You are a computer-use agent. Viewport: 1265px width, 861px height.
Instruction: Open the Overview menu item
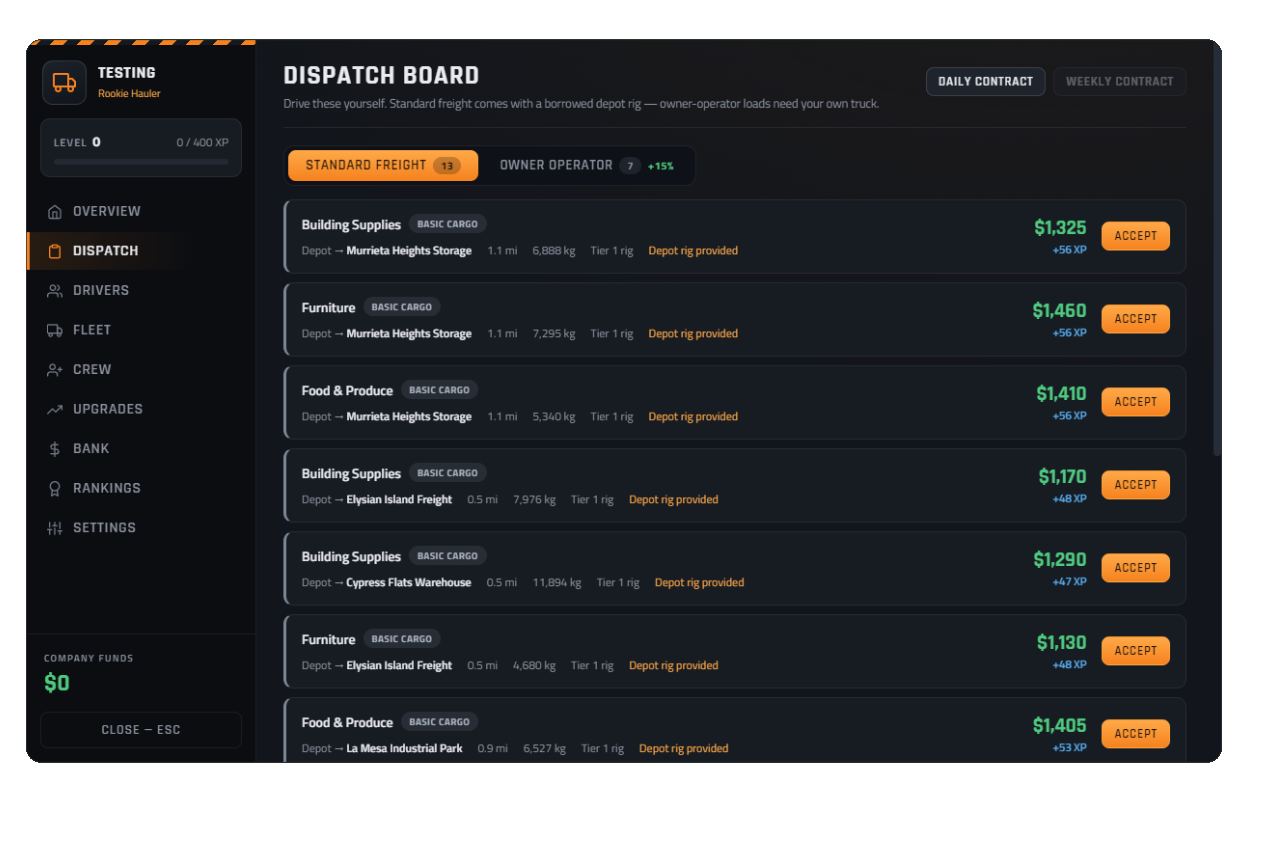pyautogui.click(x=141, y=212)
